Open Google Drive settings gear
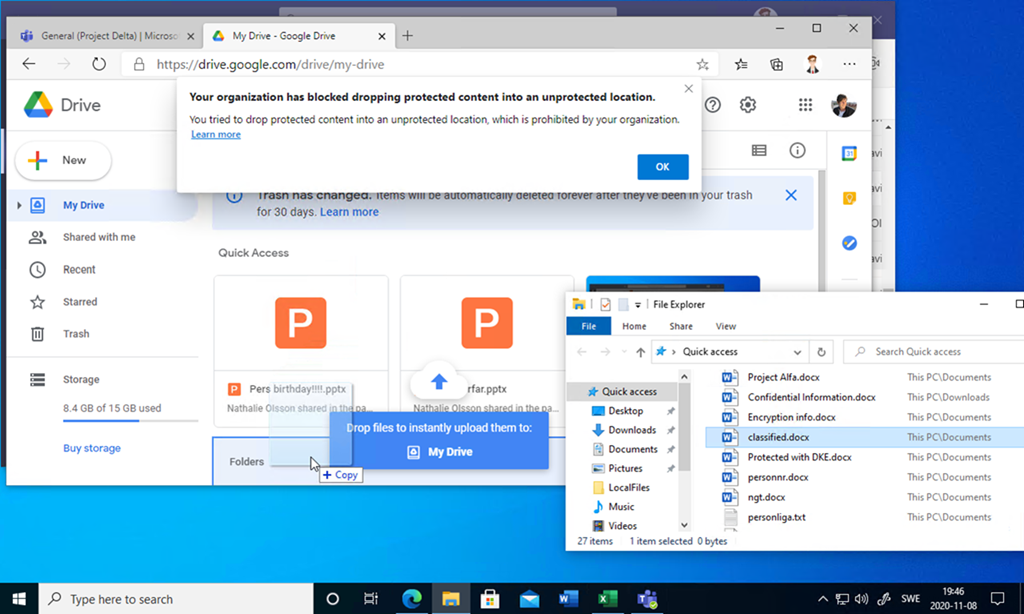 pos(747,105)
